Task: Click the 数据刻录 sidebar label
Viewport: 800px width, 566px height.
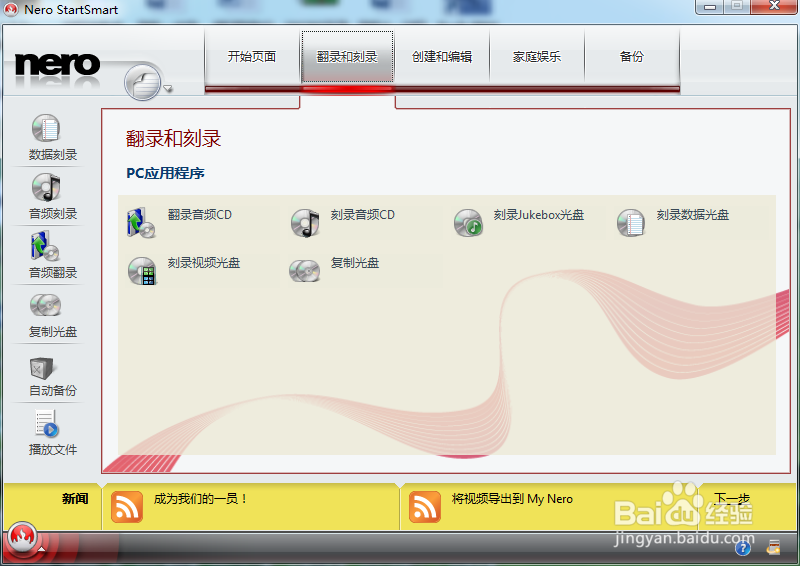Action: tap(53, 155)
